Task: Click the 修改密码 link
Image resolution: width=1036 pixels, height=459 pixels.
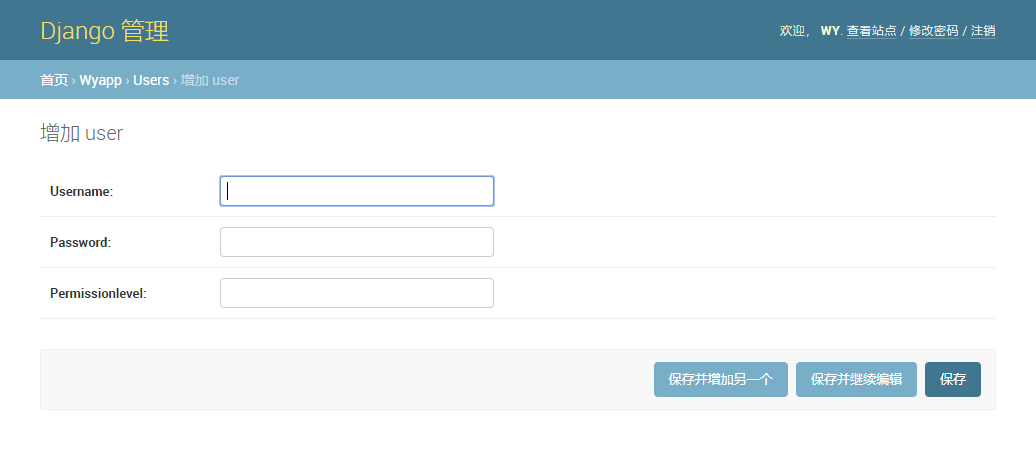Action: [933, 31]
